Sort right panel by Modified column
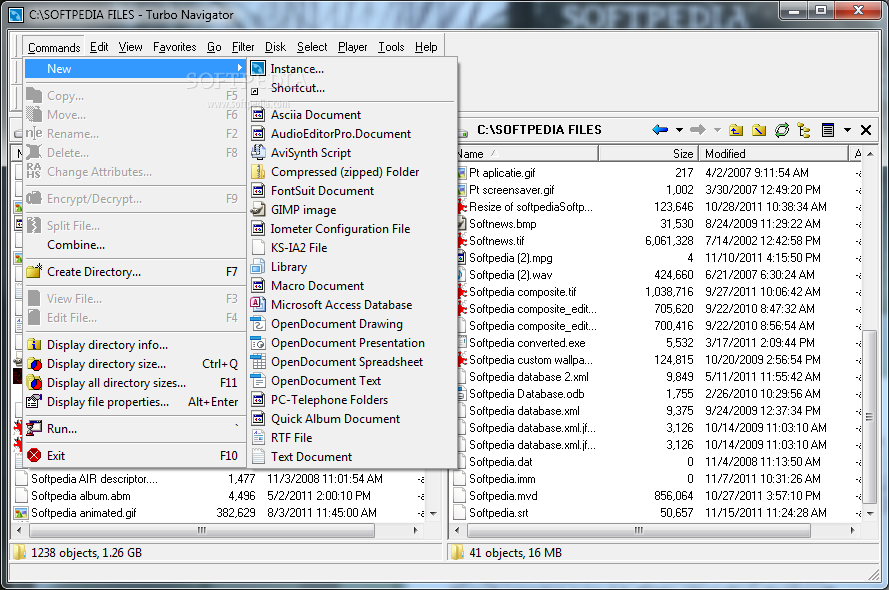 point(773,154)
